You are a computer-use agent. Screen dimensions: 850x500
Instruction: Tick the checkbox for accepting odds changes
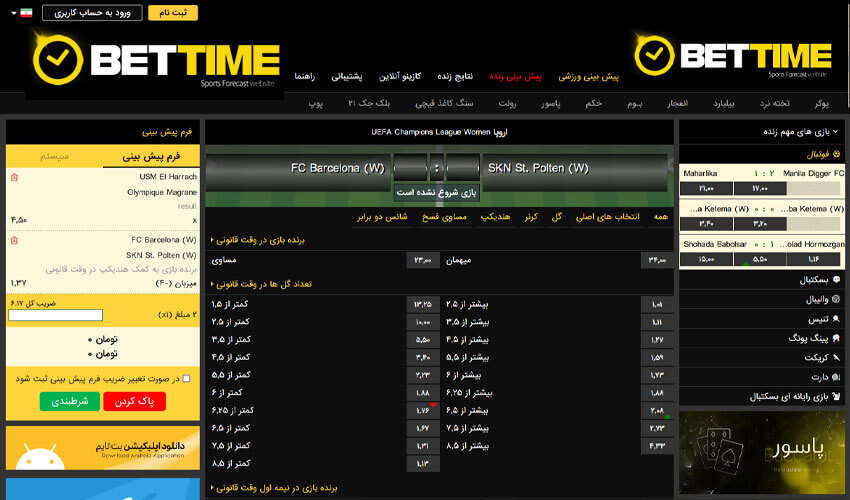186,379
